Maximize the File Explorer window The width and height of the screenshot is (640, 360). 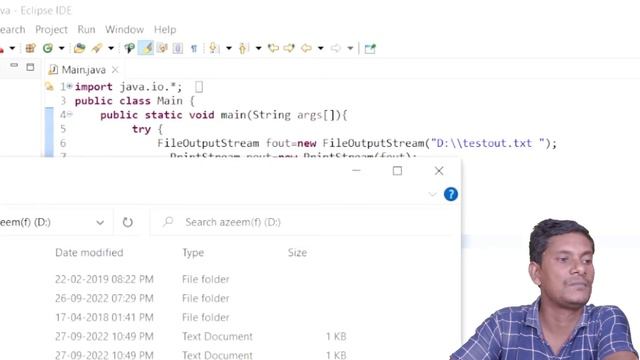tap(397, 171)
